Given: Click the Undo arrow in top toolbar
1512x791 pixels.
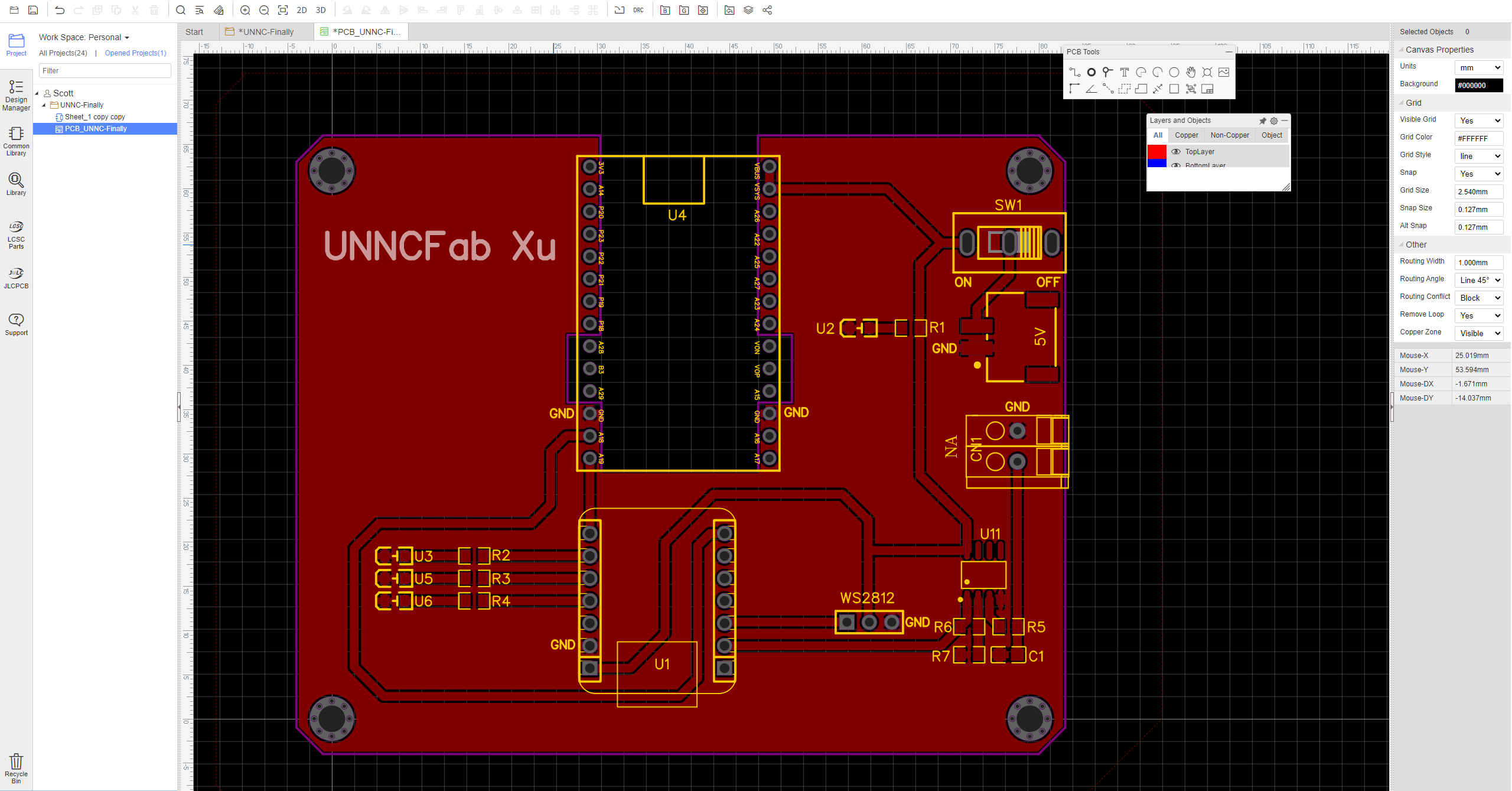Looking at the screenshot, I should click(60, 10).
